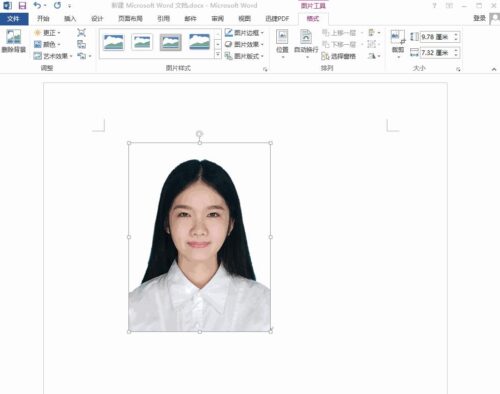Image resolution: width=500 pixels, height=394 pixels.
Task: Use the spinner on the height field
Action: pyautogui.click(x=456, y=37)
